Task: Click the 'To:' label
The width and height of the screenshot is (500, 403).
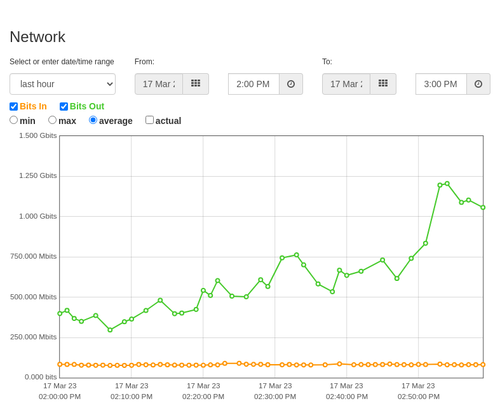Action: tap(327, 62)
